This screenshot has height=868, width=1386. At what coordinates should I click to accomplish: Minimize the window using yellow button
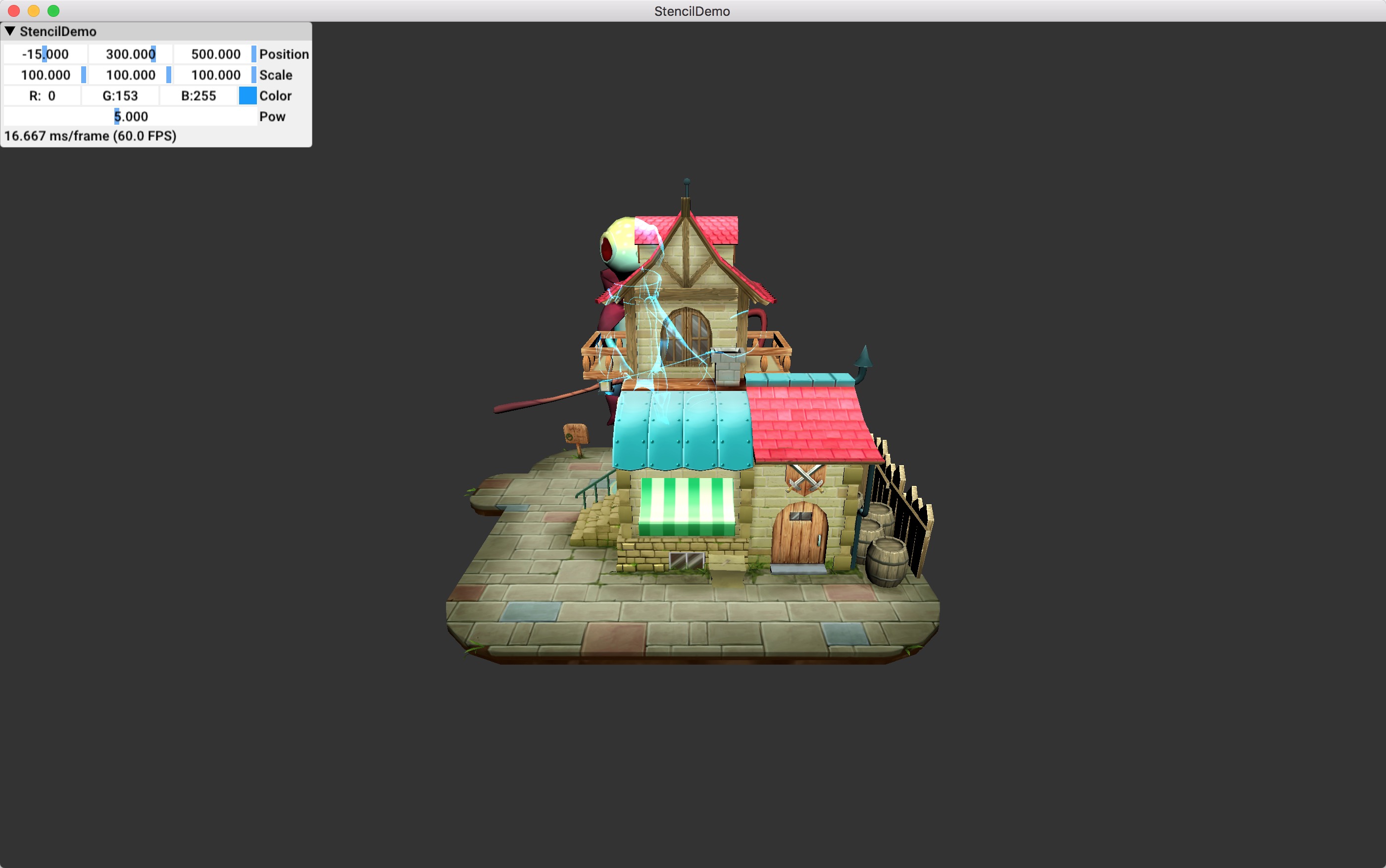pos(34,11)
